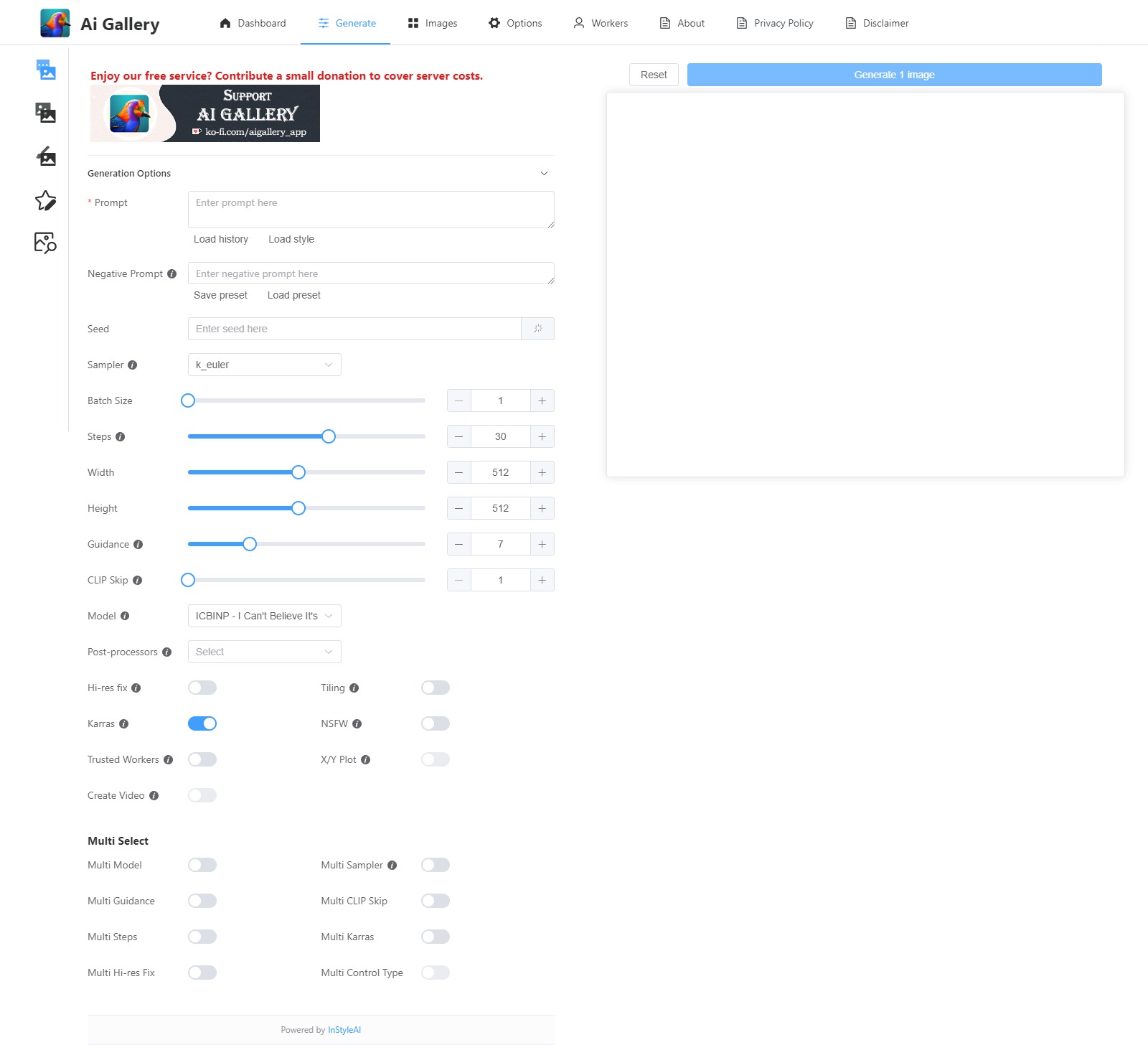Open the Disclaimer tab

coord(877,23)
